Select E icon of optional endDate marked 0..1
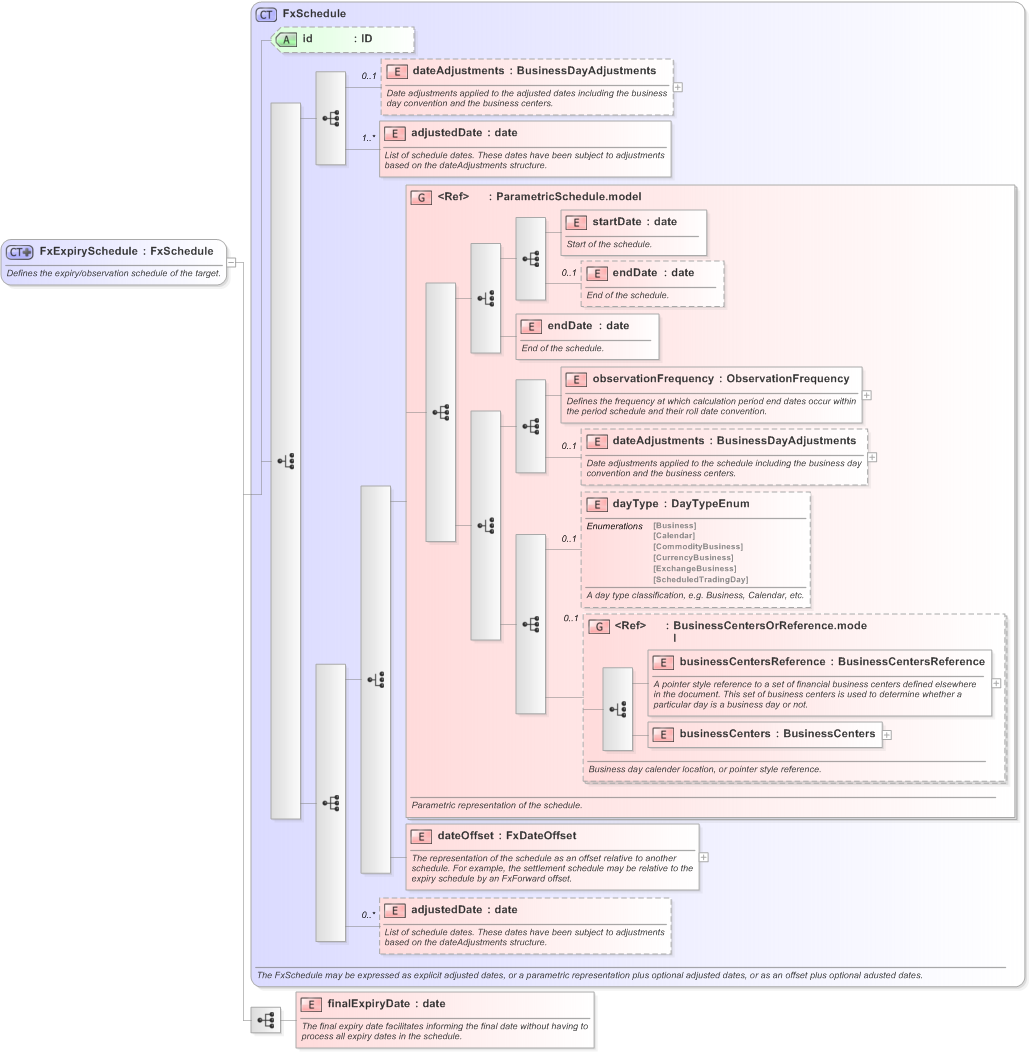 pos(596,274)
